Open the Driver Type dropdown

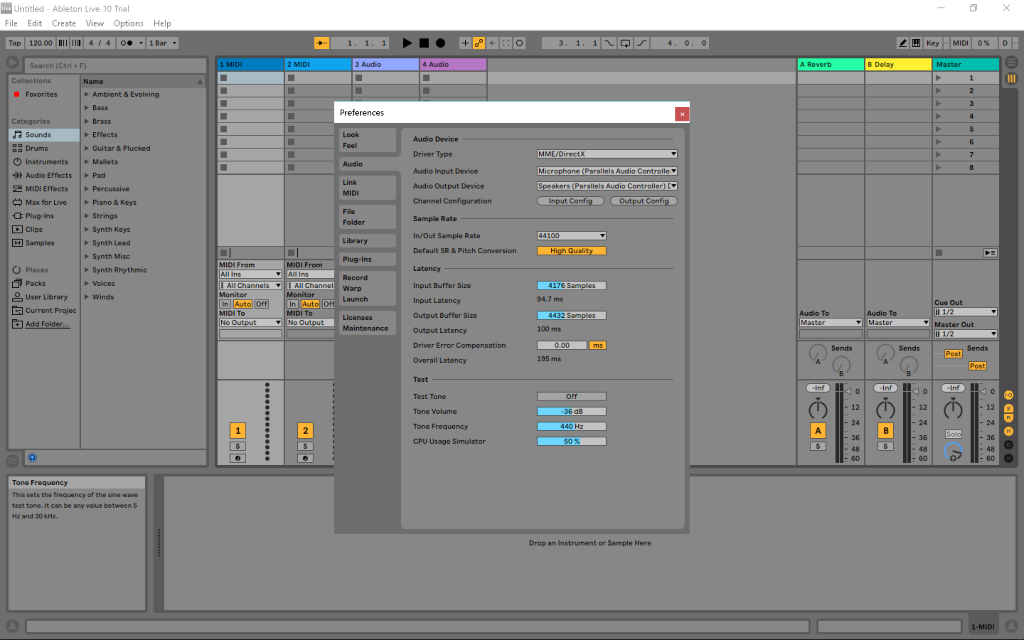tap(607, 154)
